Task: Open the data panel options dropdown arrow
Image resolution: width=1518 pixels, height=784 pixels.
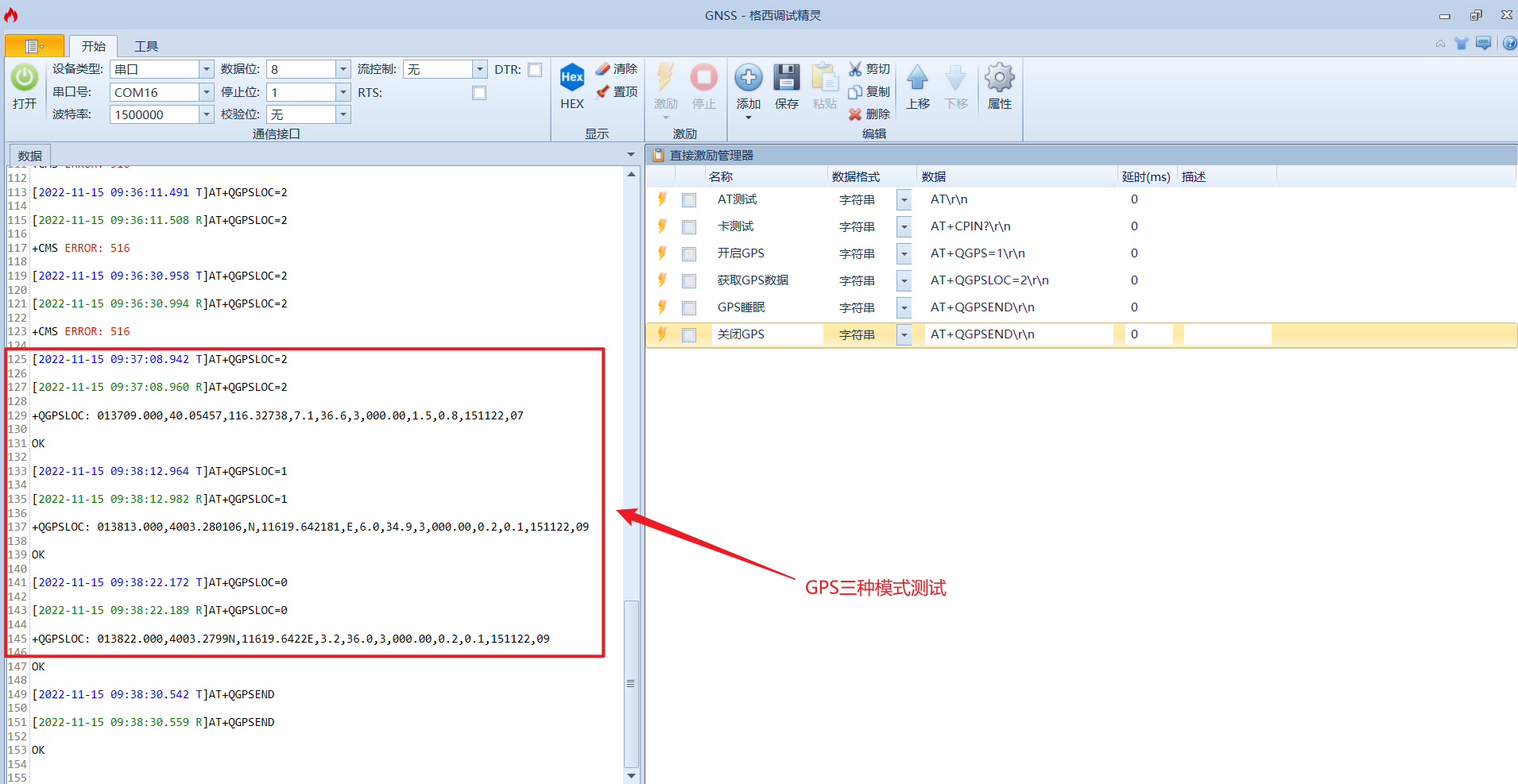Action: 631,155
